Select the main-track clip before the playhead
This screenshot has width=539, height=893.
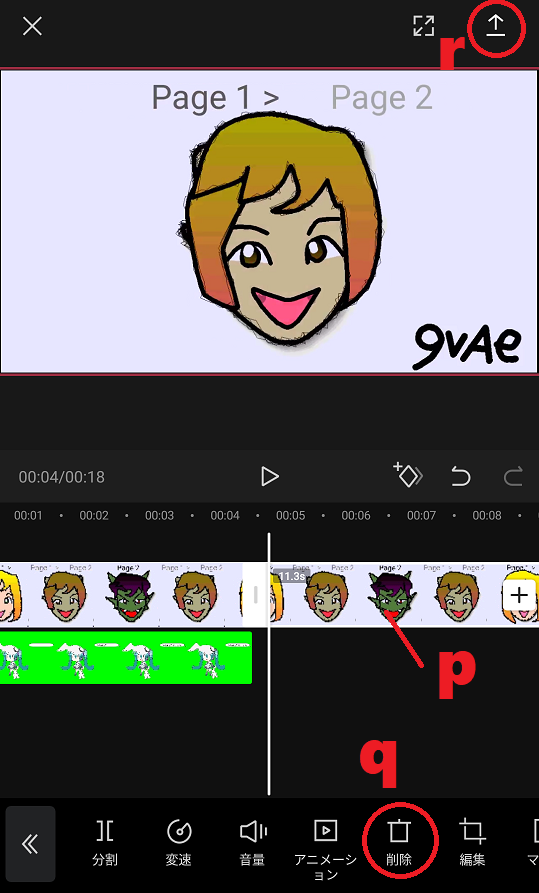click(121, 595)
